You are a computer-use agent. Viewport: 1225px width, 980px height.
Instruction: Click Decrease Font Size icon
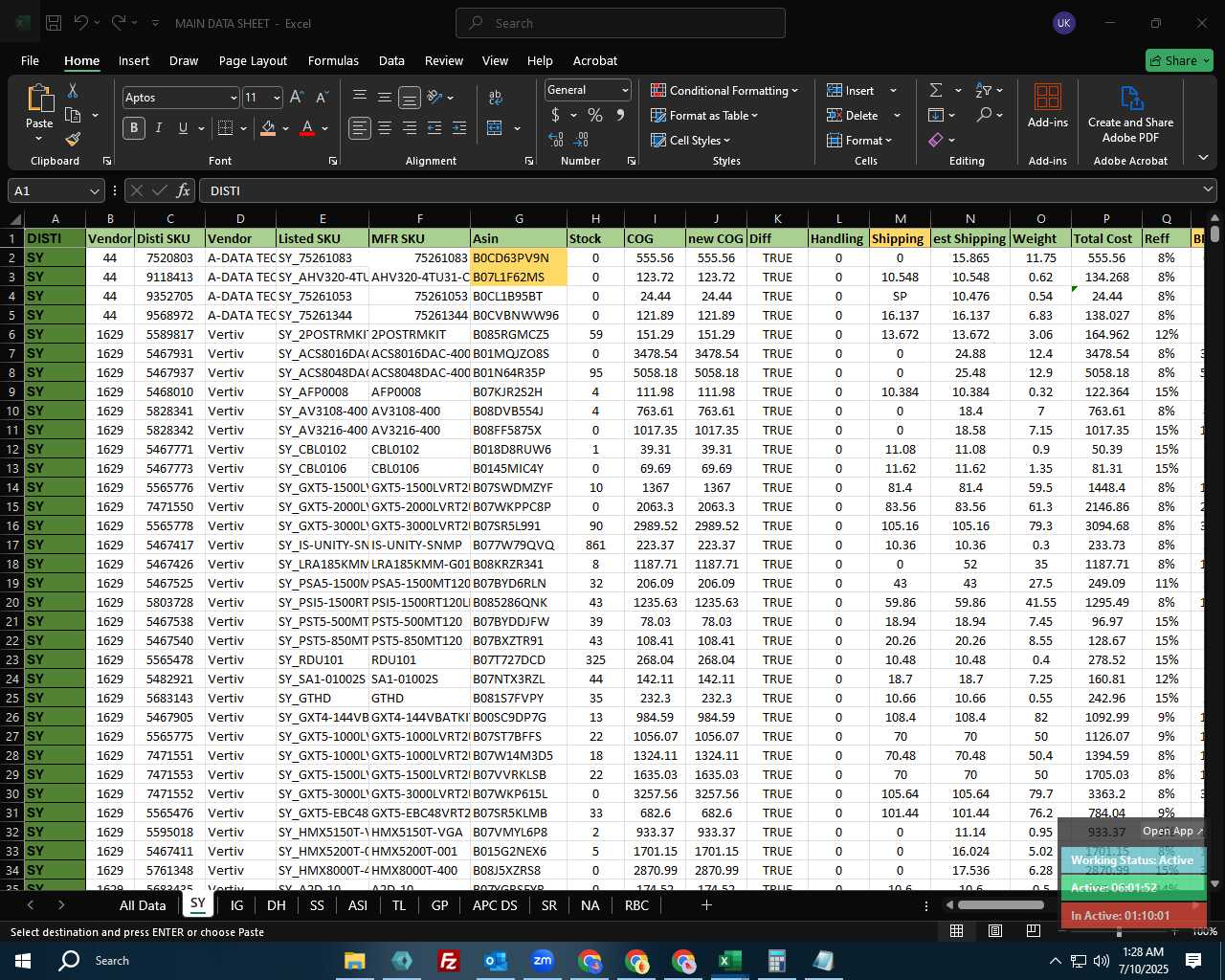(322, 98)
